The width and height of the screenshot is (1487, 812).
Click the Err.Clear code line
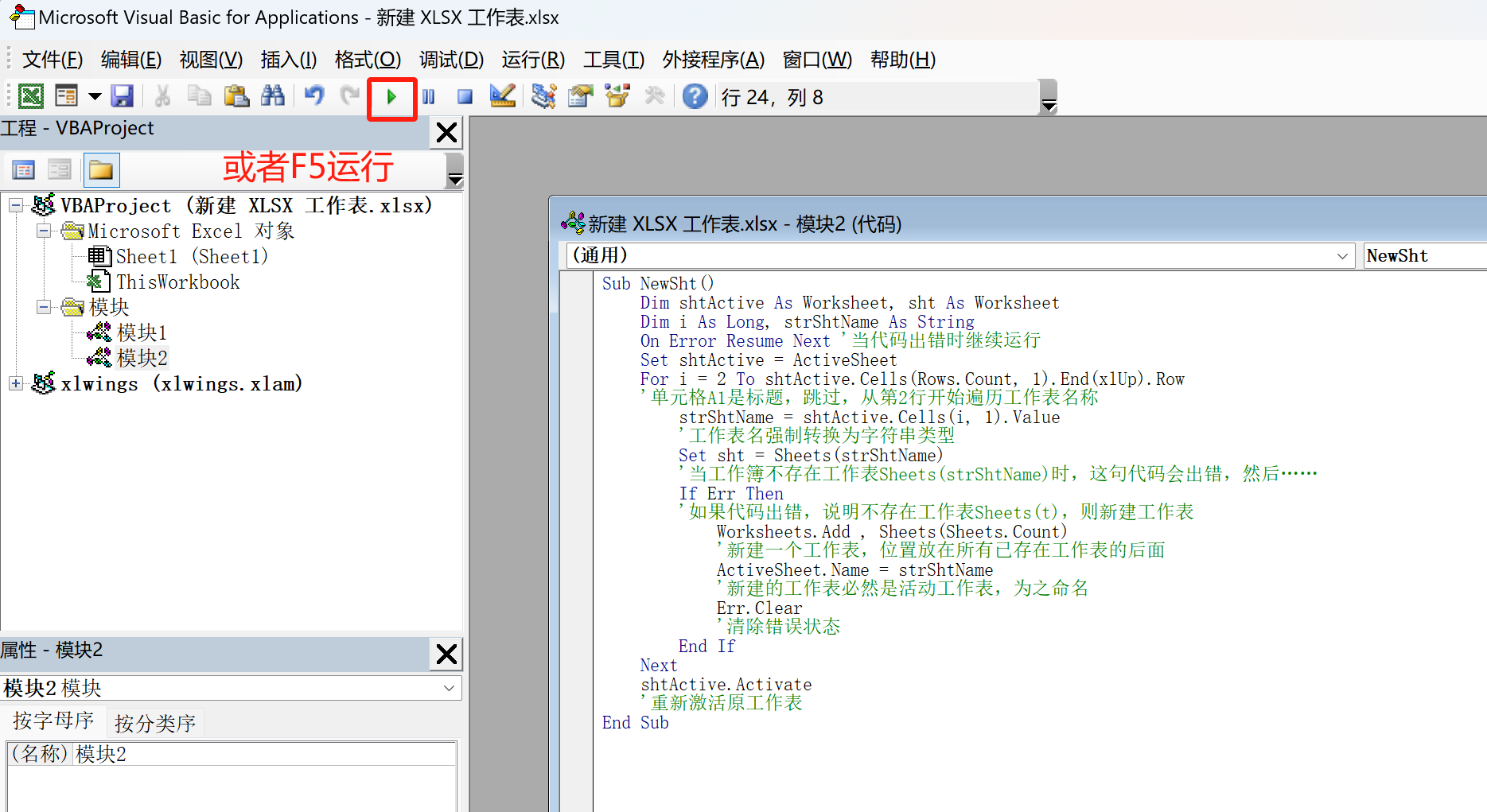(x=759, y=608)
